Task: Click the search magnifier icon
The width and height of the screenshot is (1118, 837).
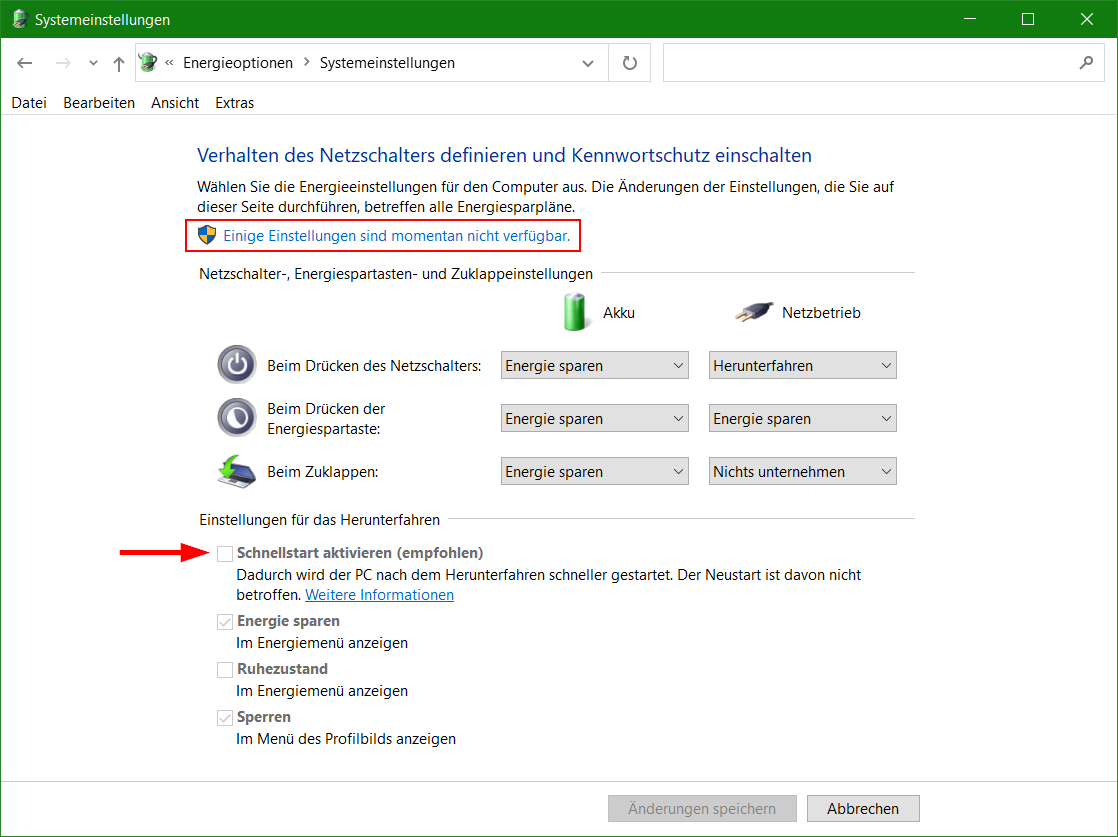Action: pyautogui.click(x=1086, y=63)
